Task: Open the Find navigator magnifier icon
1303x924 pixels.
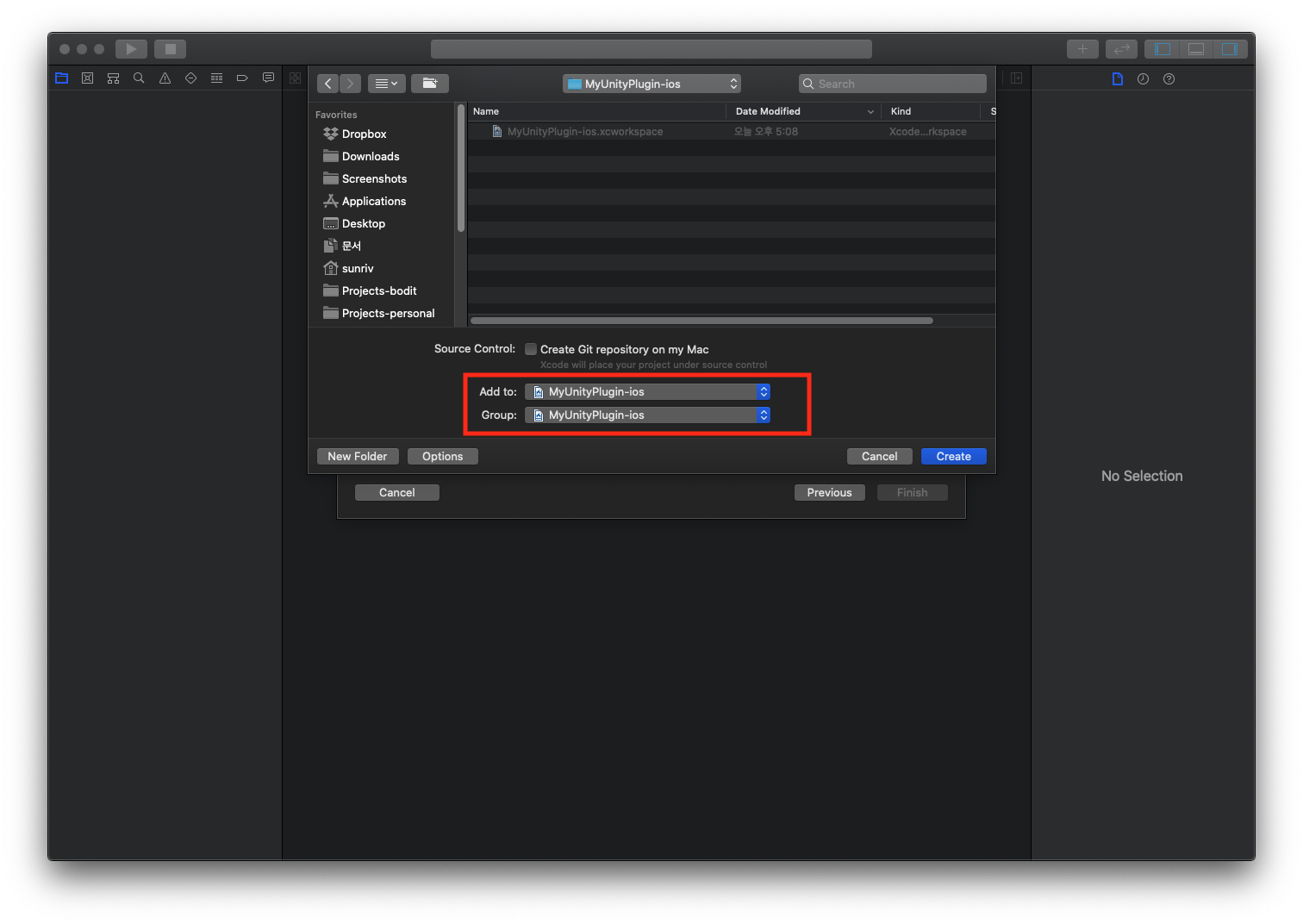Action: (139, 78)
